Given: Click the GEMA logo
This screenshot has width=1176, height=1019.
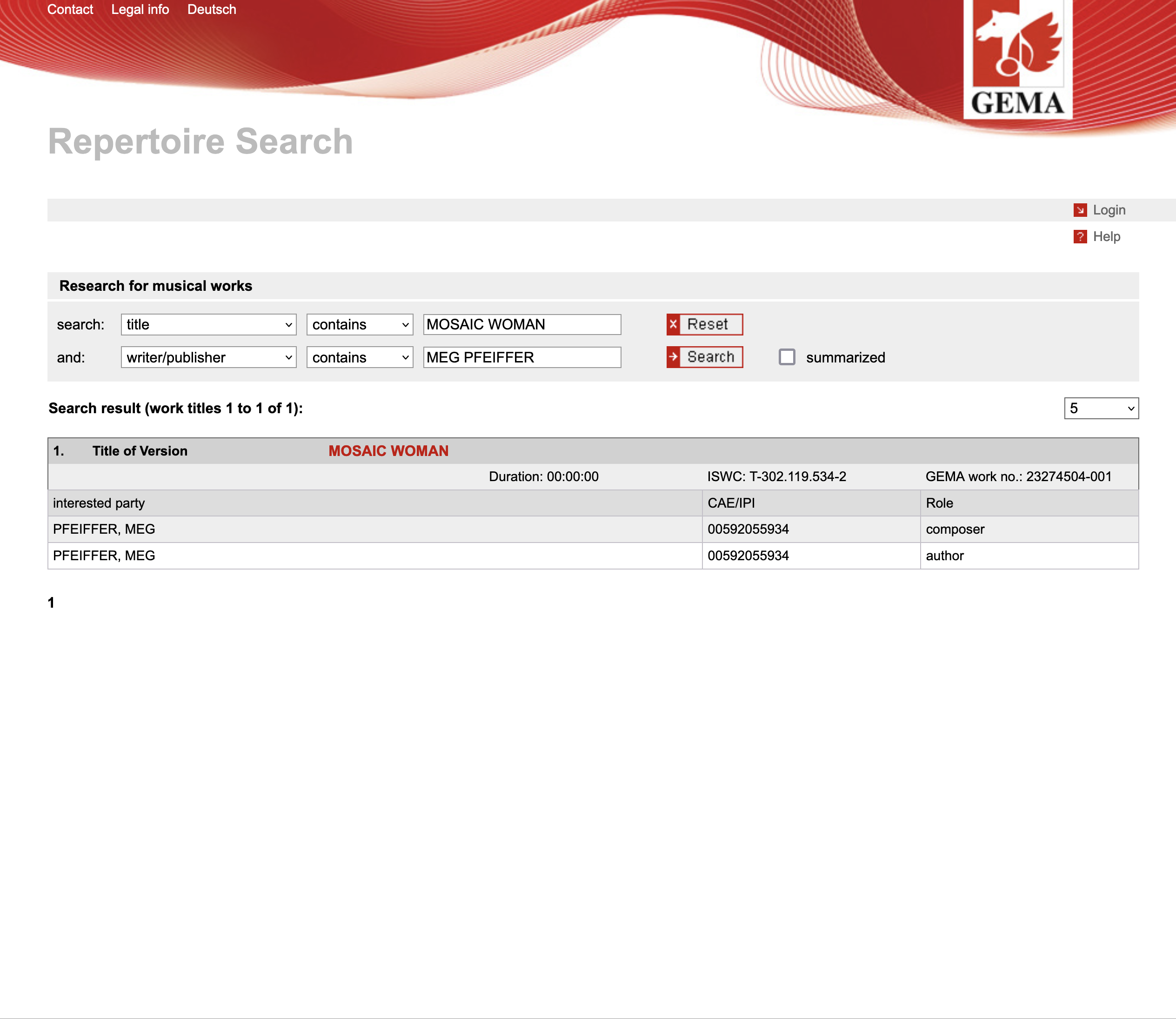Looking at the screenshot, I should point(1017,59).
